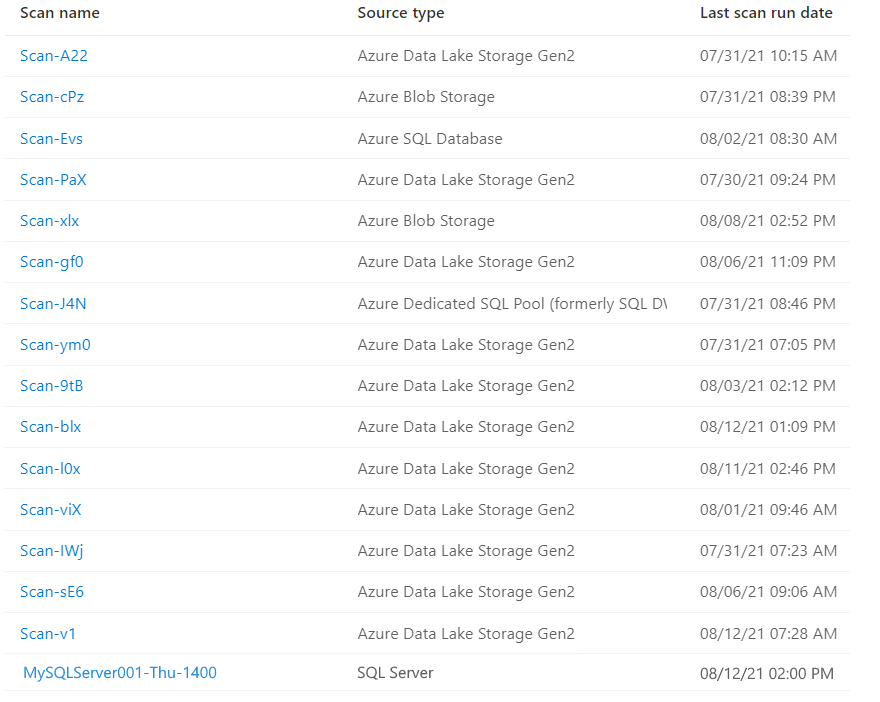Open the Scan-gf0 scan
Viewport: 880px width, 702px height.
click(52, 262)
